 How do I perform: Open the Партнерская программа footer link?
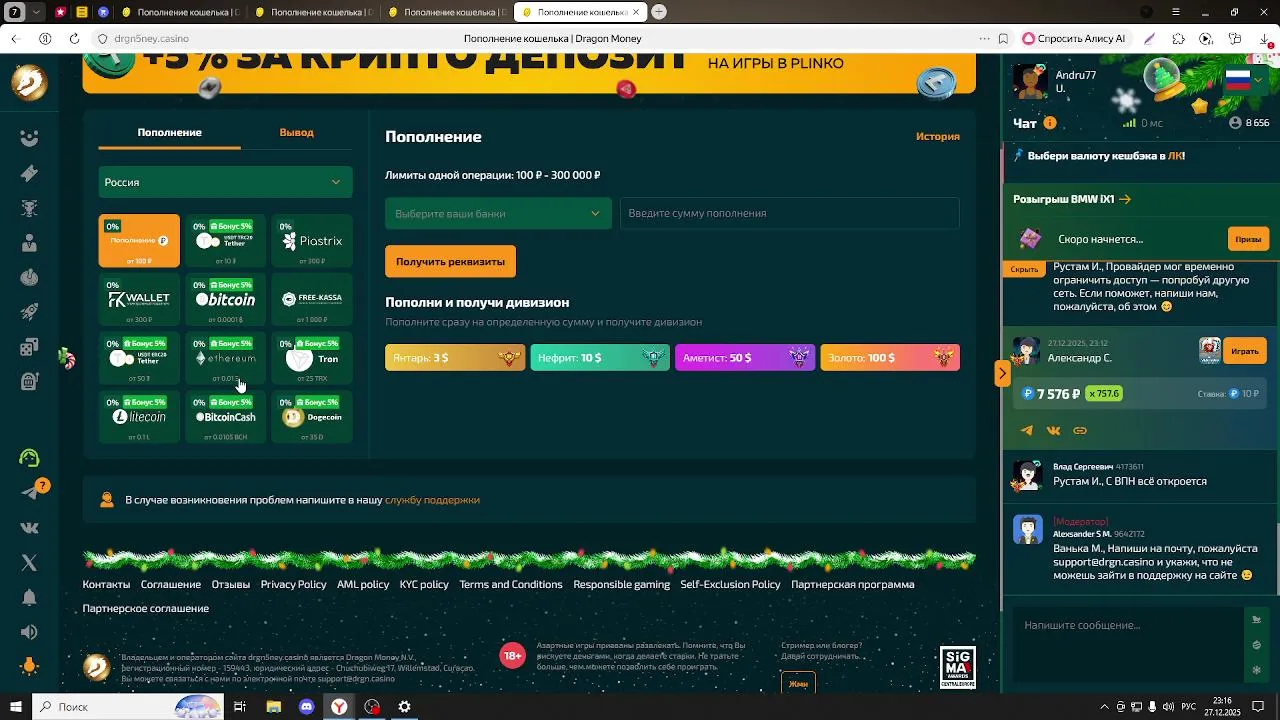[x=852, y=584]
